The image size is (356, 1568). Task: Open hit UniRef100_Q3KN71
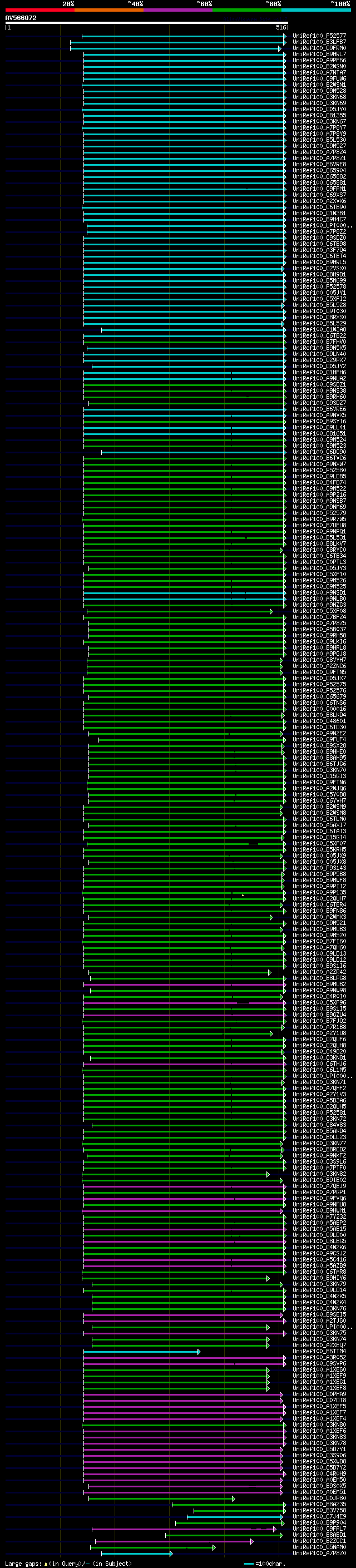(319, 1082)
